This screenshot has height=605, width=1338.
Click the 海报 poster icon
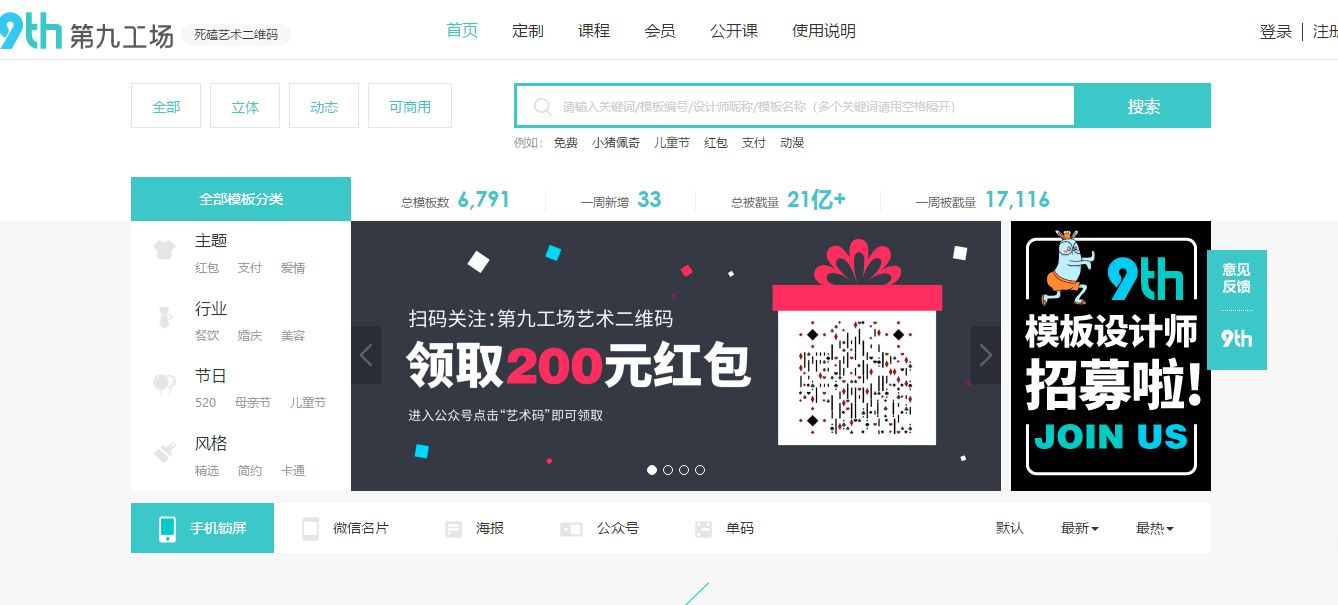(454, 529)
